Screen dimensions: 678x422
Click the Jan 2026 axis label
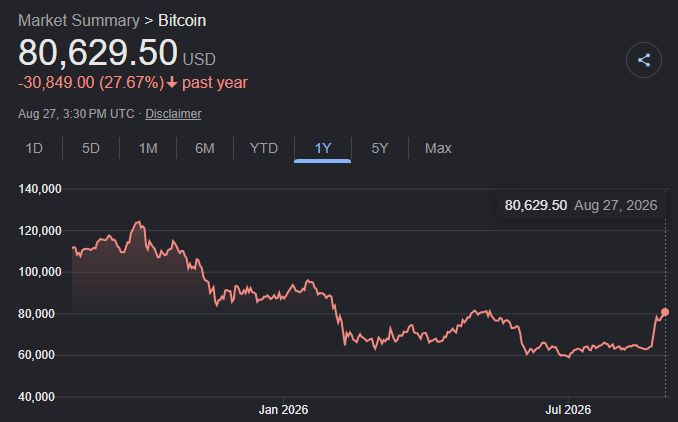tap(283, 409)
